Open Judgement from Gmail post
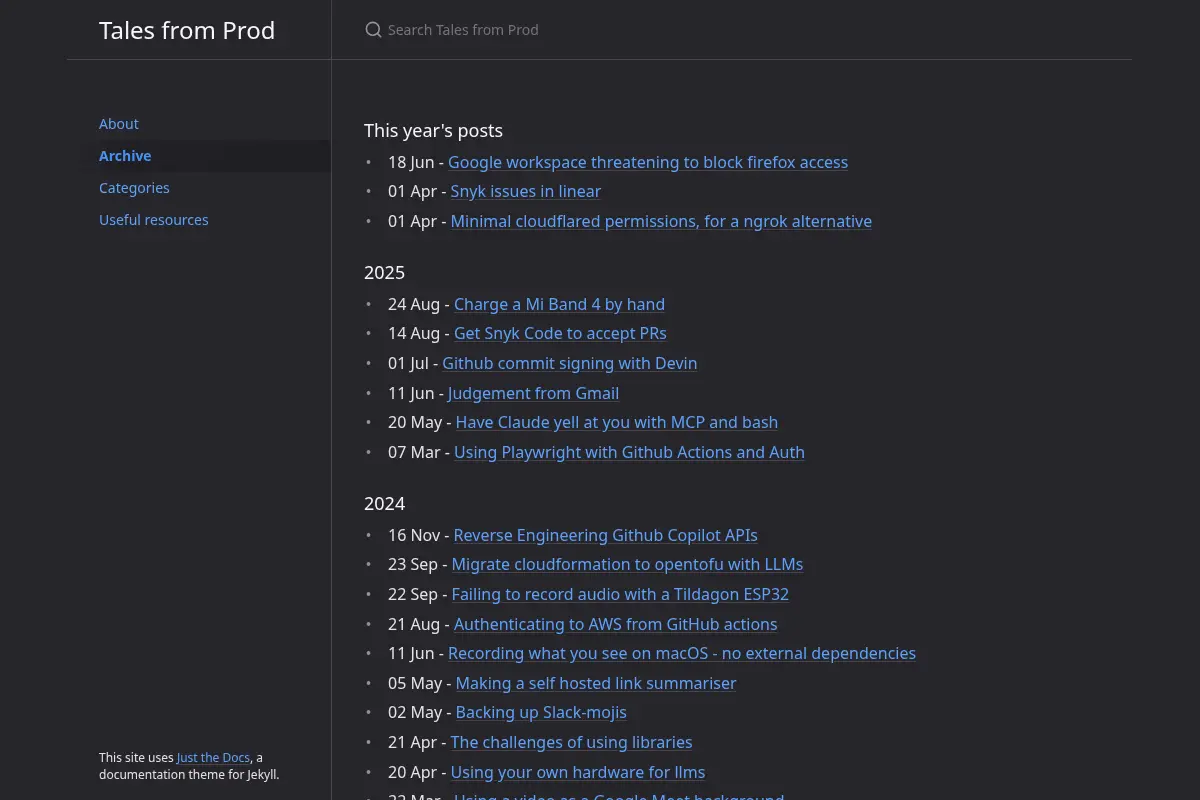 (533, 393)
